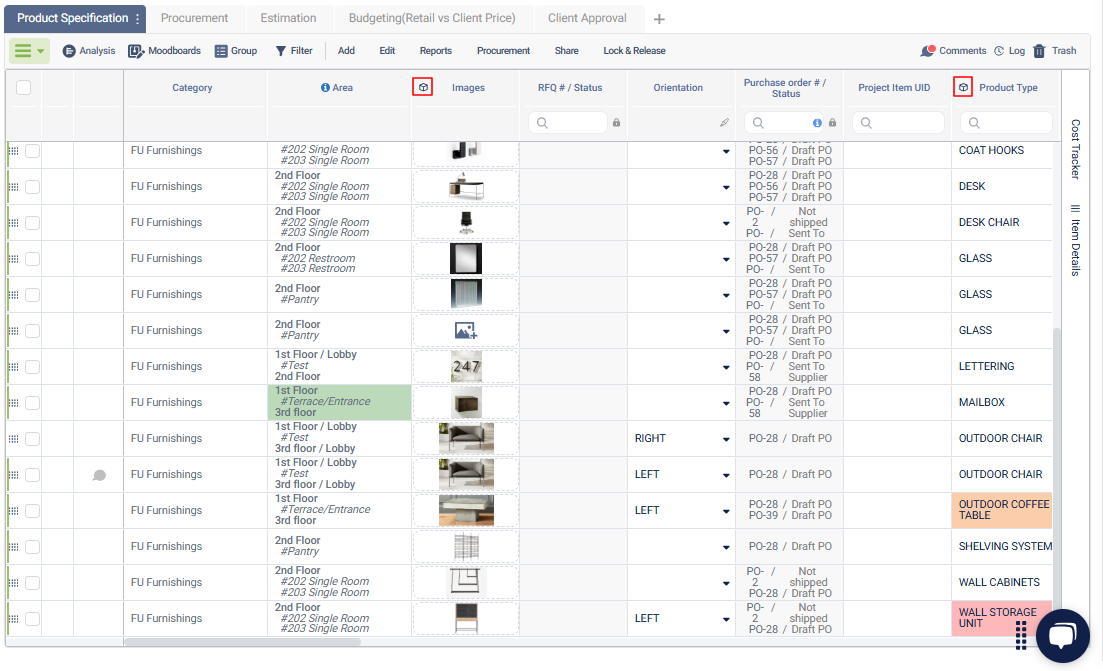Click the comment bubble on Outdoor Chair row

pos(99,475)
